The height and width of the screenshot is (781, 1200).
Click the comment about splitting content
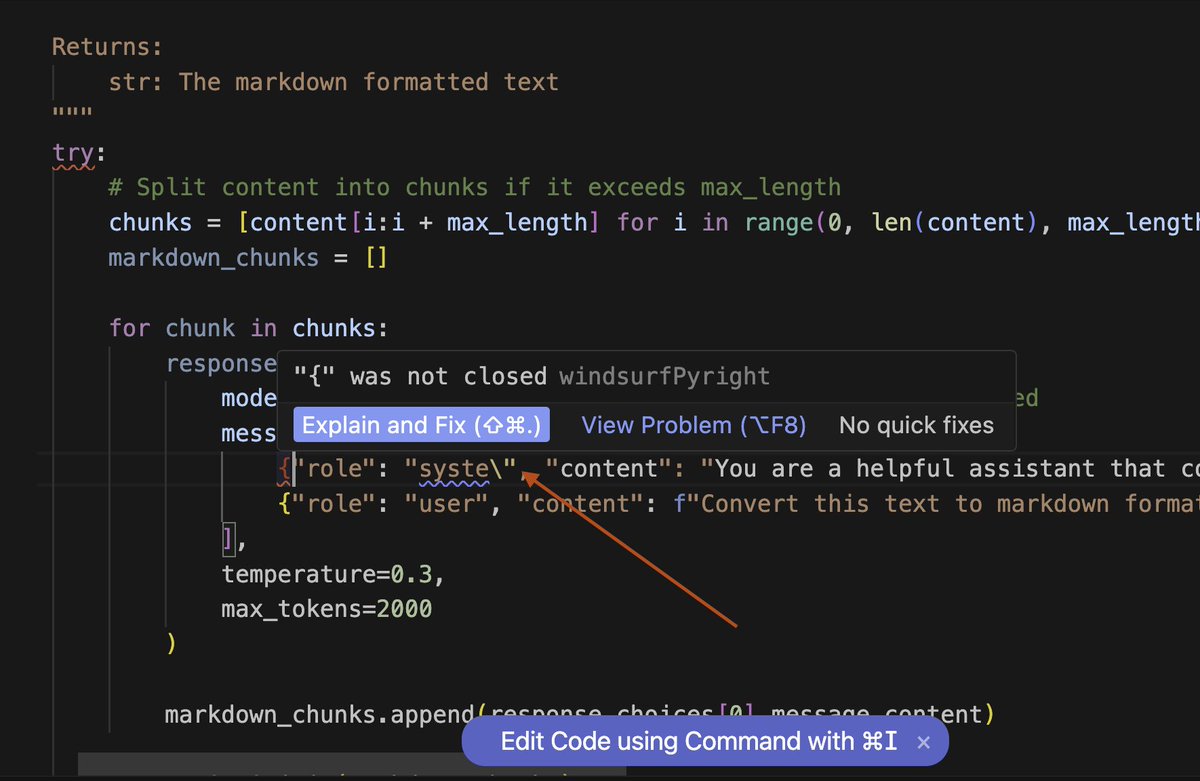click(x=475, y=187)
